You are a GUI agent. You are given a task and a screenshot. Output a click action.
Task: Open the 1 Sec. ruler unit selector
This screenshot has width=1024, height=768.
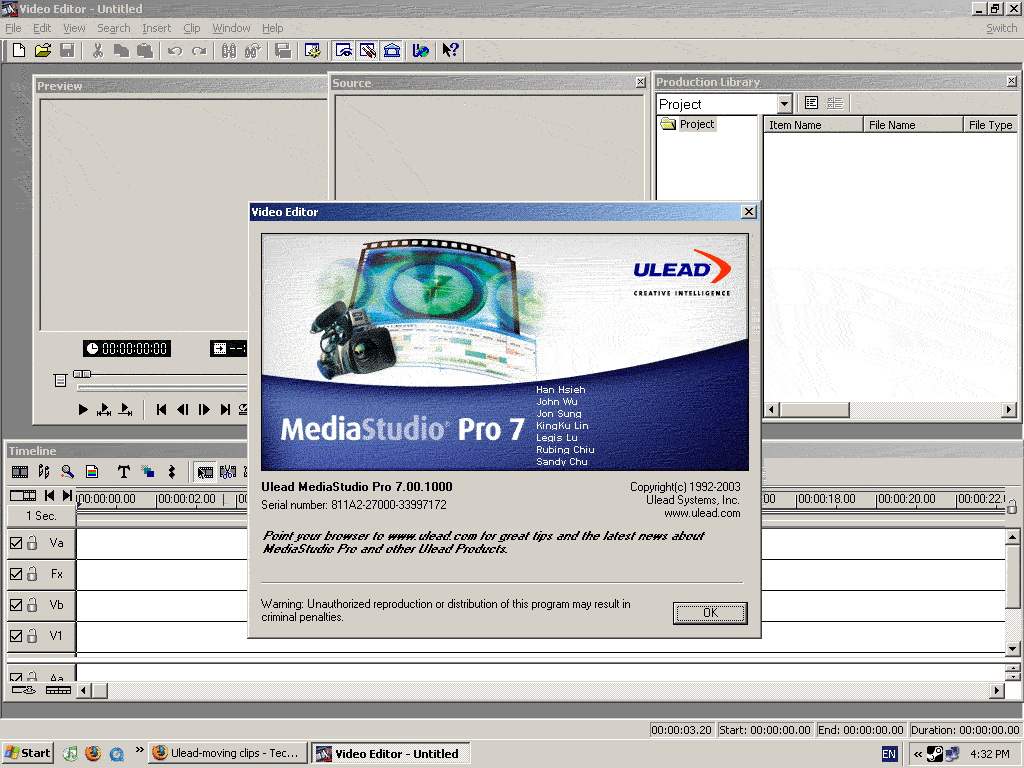[x=41, y=516]
